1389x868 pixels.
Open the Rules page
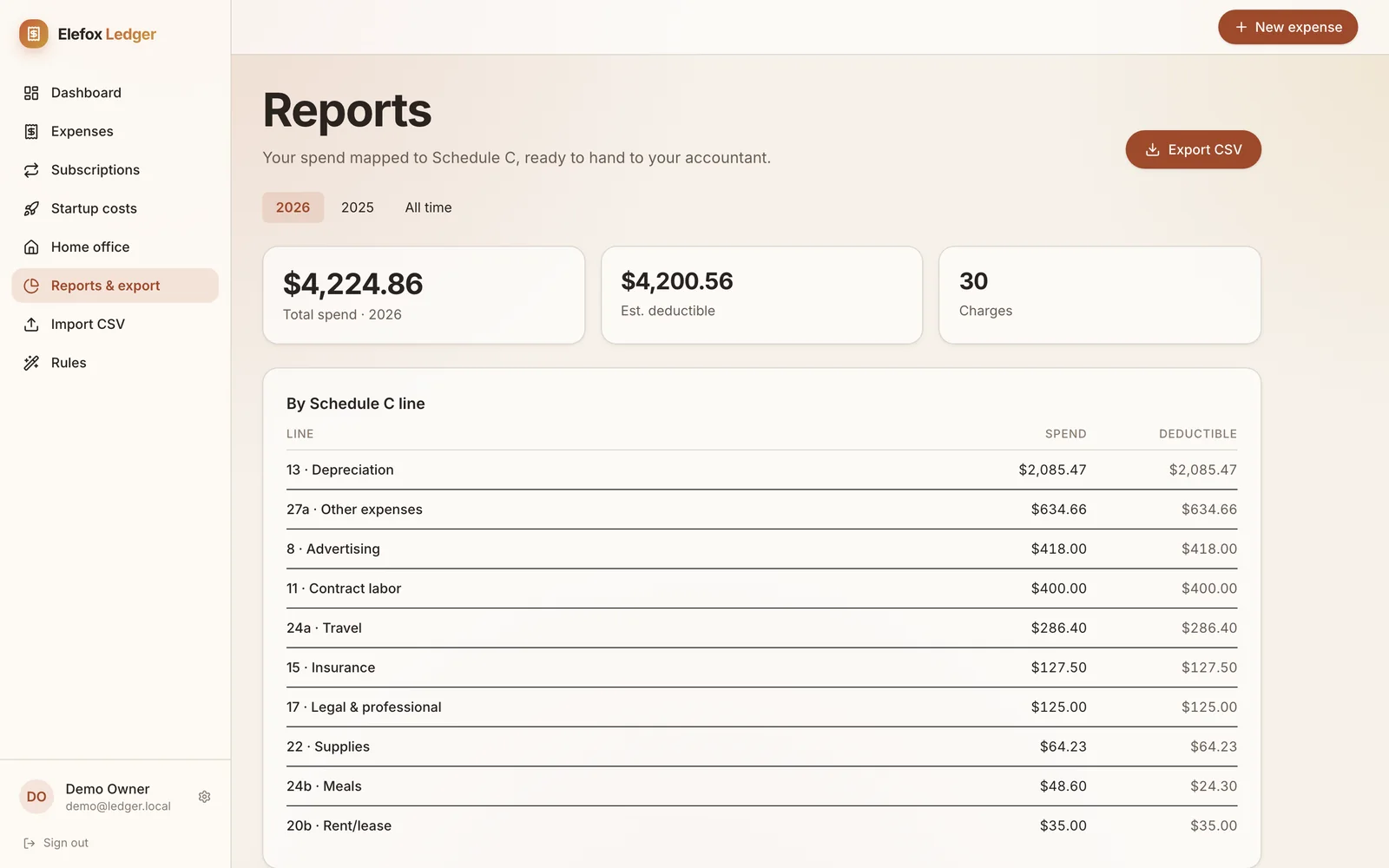tap(115, 363)
